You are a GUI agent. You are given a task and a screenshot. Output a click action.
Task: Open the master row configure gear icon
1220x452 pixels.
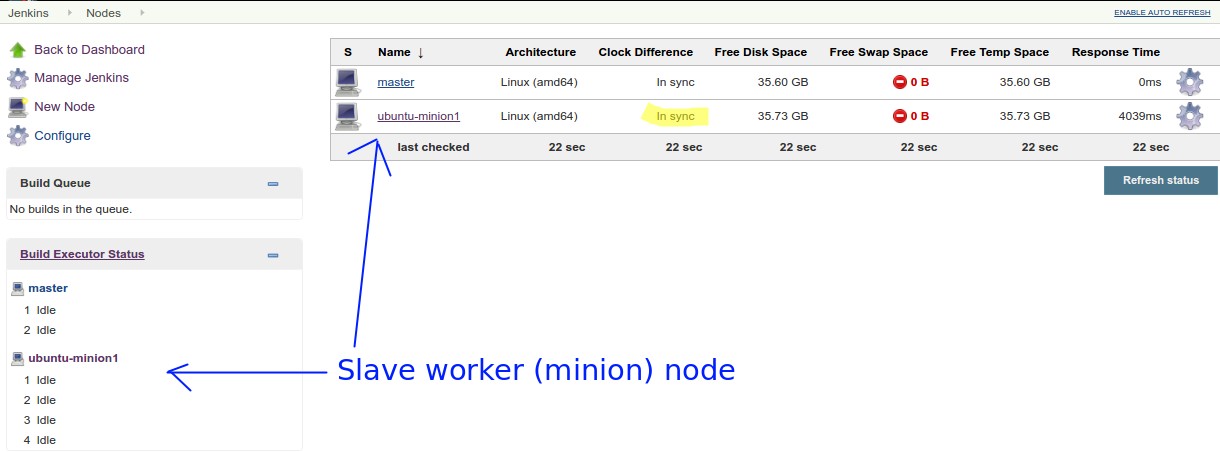[1189, 82]
